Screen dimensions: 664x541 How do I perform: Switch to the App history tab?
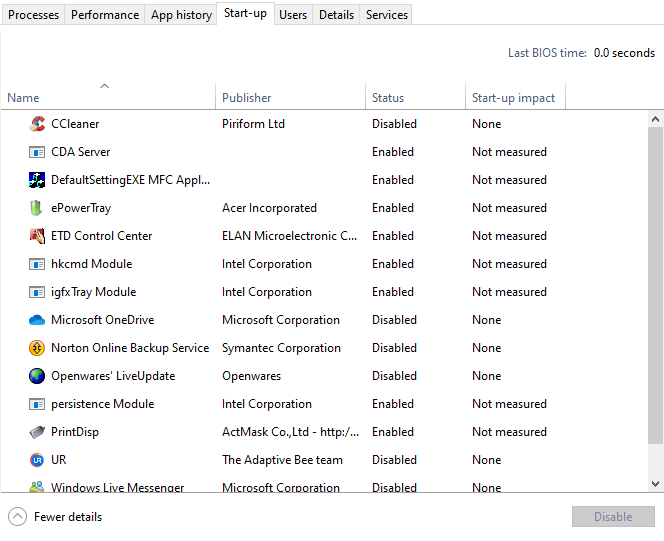coord(181,15)
